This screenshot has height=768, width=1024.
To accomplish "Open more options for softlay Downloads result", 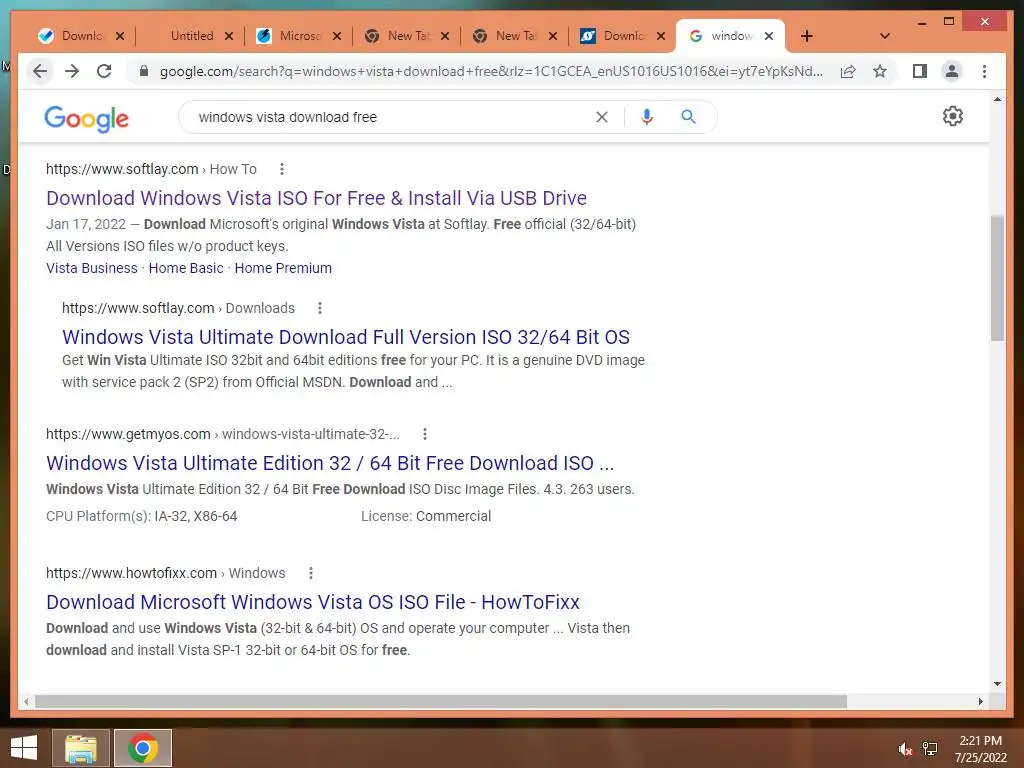I will [319, 308].
